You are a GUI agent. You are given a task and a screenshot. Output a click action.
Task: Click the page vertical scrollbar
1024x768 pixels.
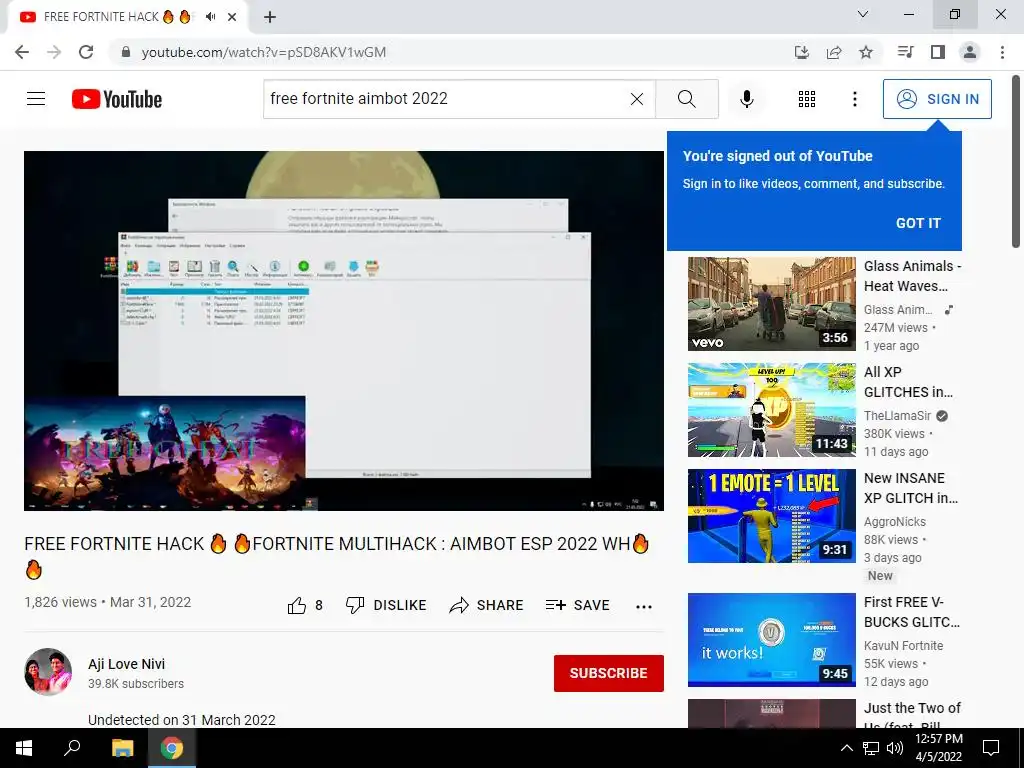click(1016, 162)
